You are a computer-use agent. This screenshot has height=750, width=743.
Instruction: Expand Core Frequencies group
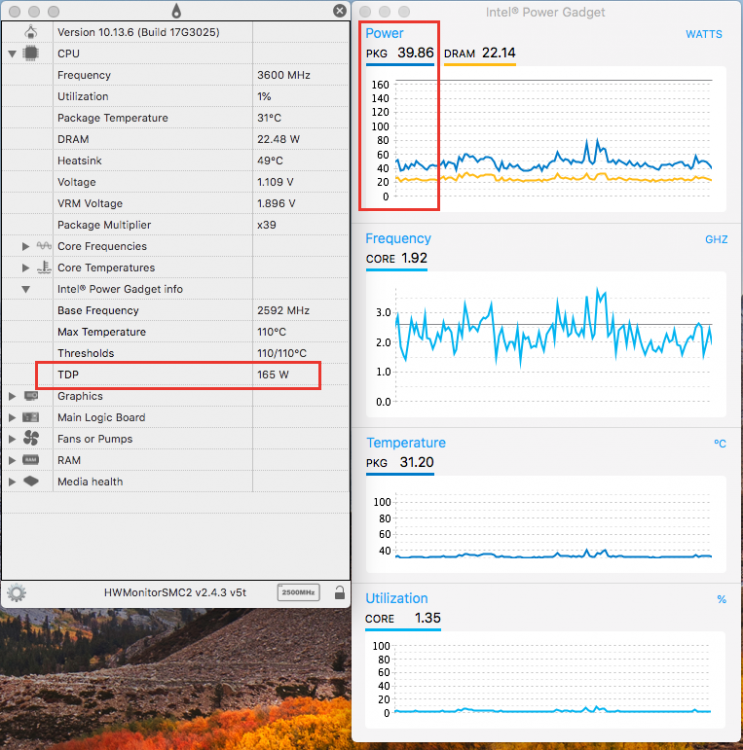25,246
